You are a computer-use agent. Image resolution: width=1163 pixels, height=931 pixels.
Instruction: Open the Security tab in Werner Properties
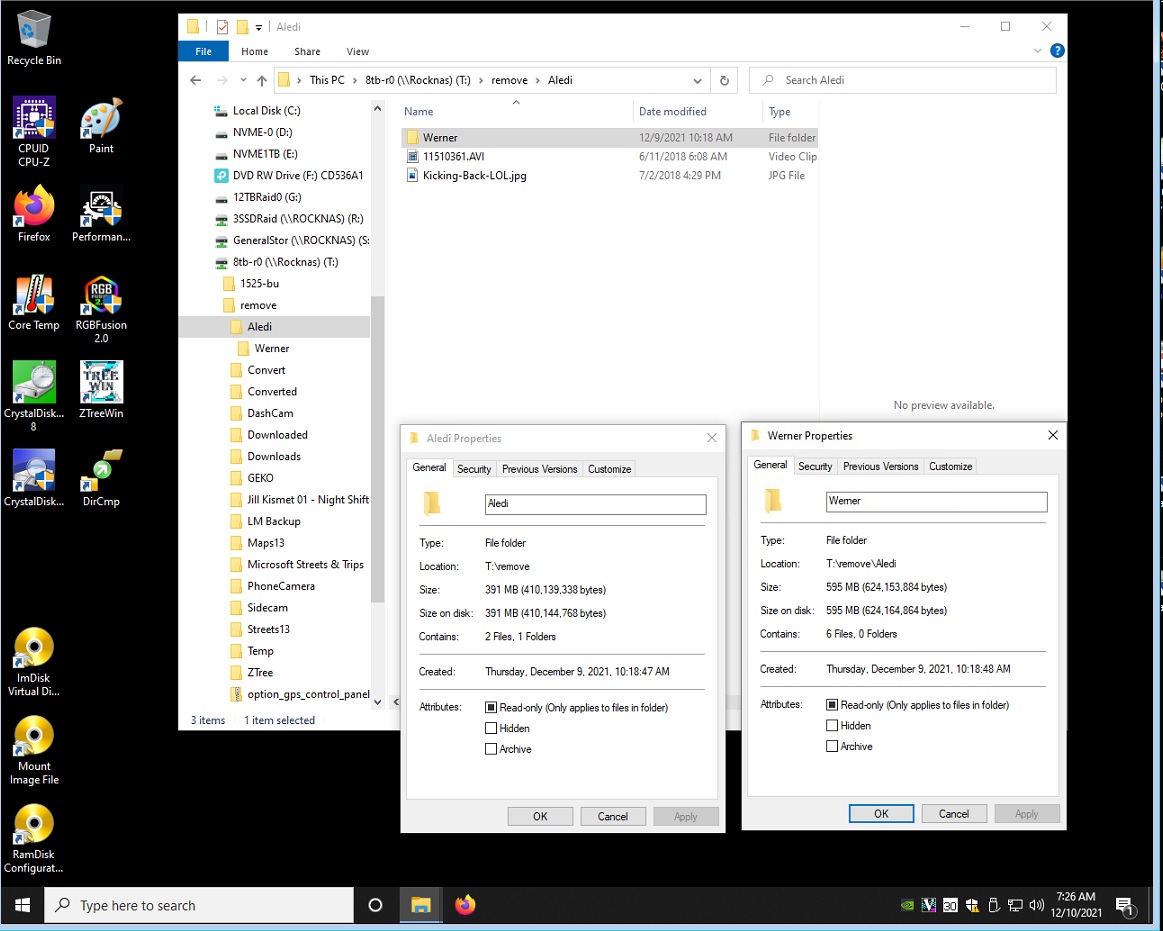tap(814, 466)
